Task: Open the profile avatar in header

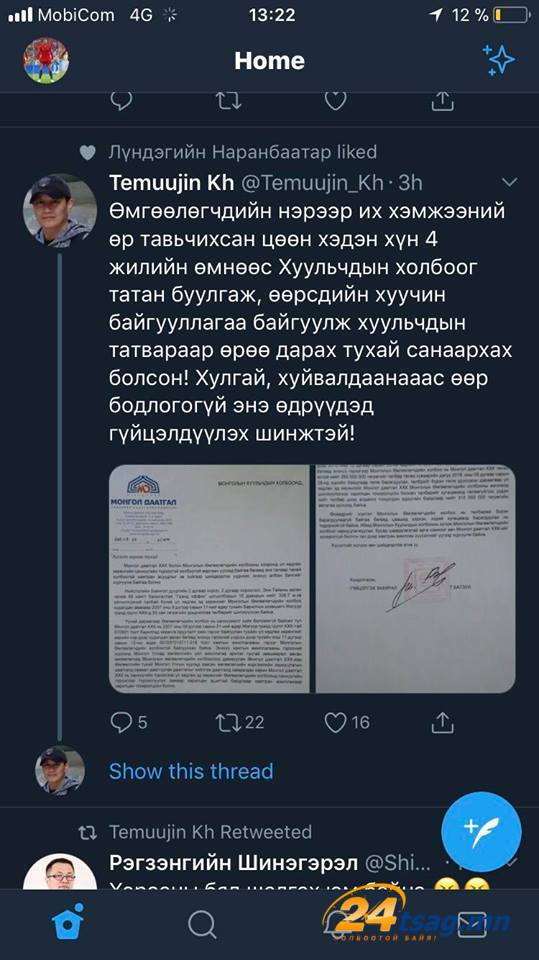Action: (46, 61)
